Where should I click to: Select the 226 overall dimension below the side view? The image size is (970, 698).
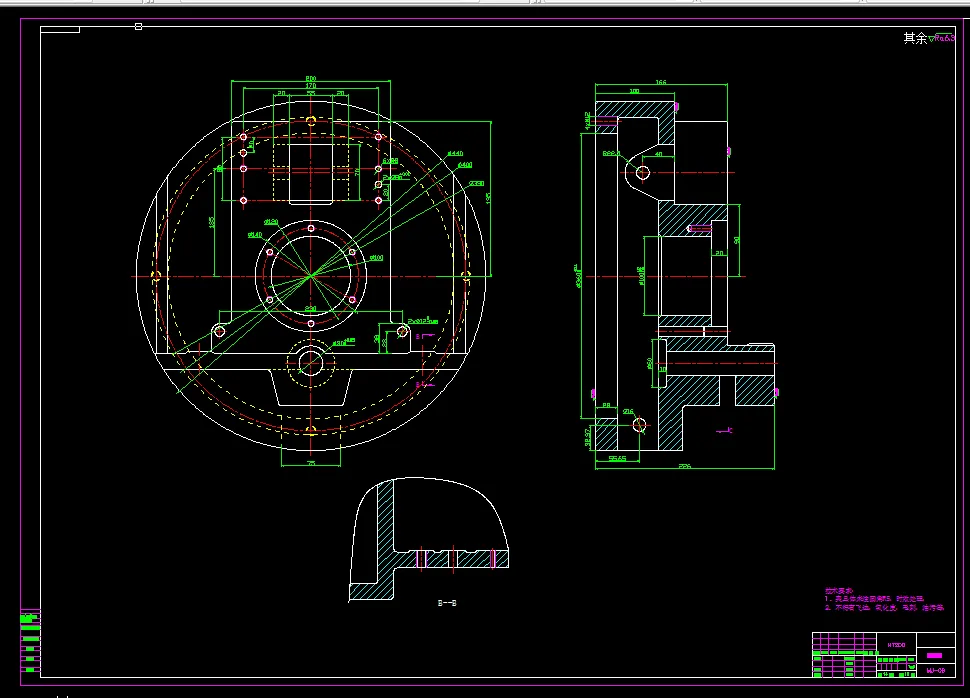point(684,467)
